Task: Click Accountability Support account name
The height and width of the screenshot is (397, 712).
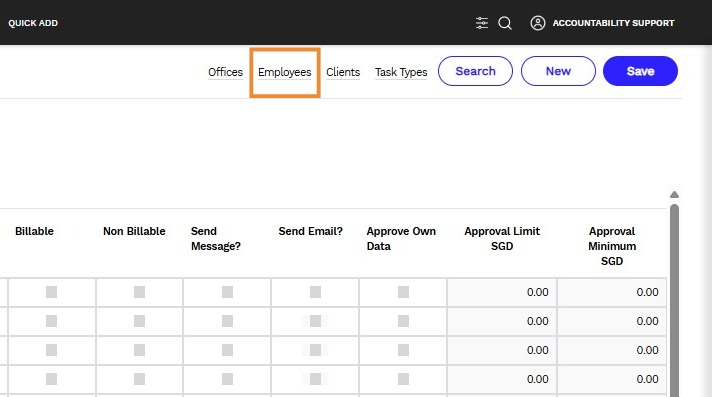Action: click(x=613, y=23)
